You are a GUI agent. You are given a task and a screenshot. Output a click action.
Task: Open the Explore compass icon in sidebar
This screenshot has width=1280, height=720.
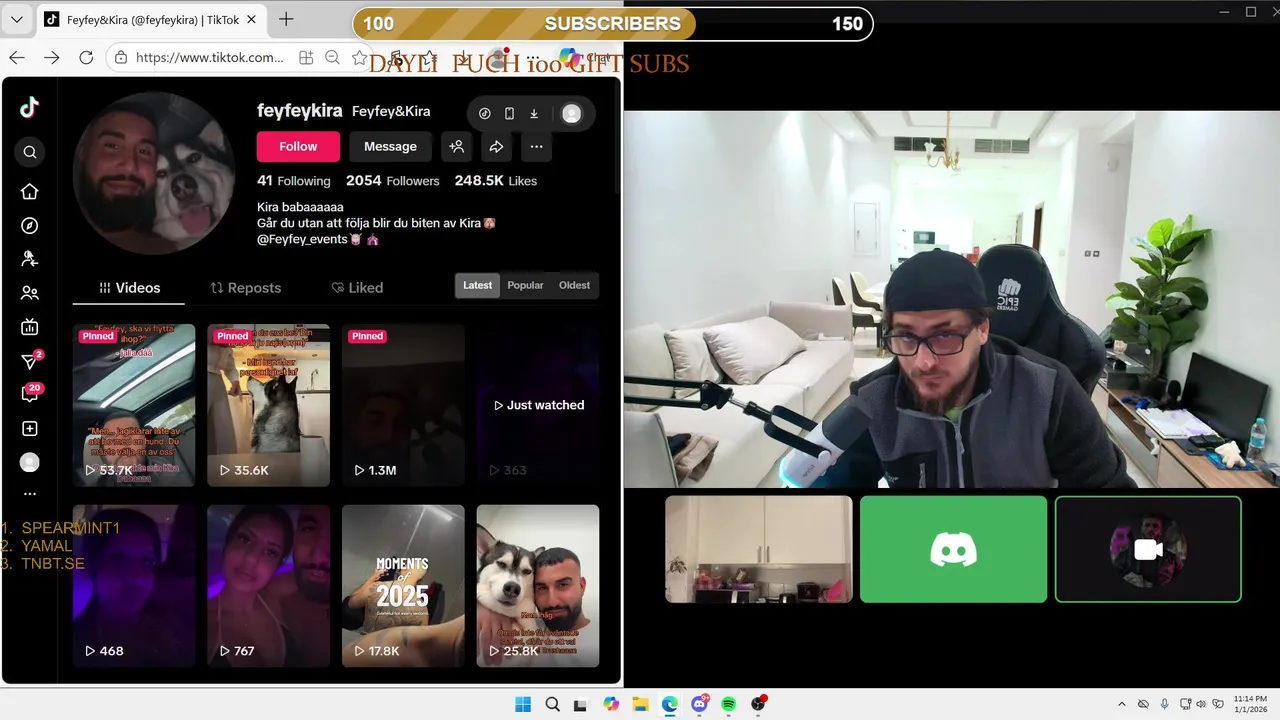coord(30,226)
